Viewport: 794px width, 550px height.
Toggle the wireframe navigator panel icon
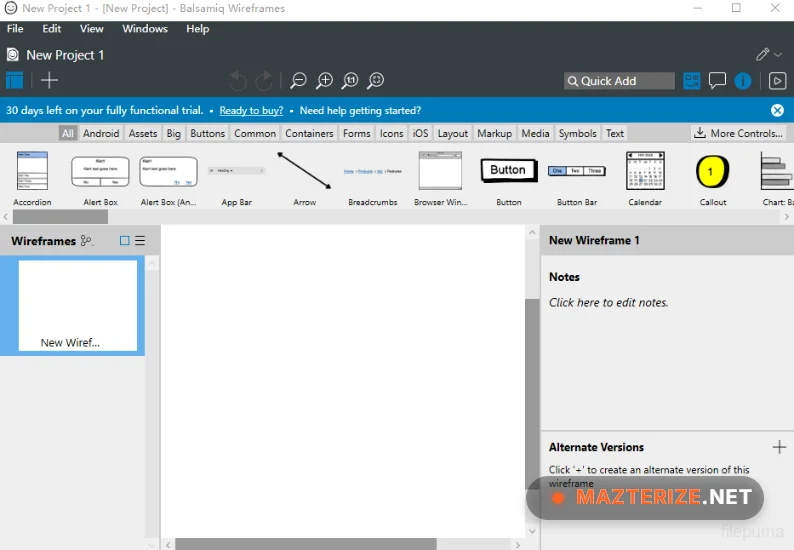(x=15, y=80)
